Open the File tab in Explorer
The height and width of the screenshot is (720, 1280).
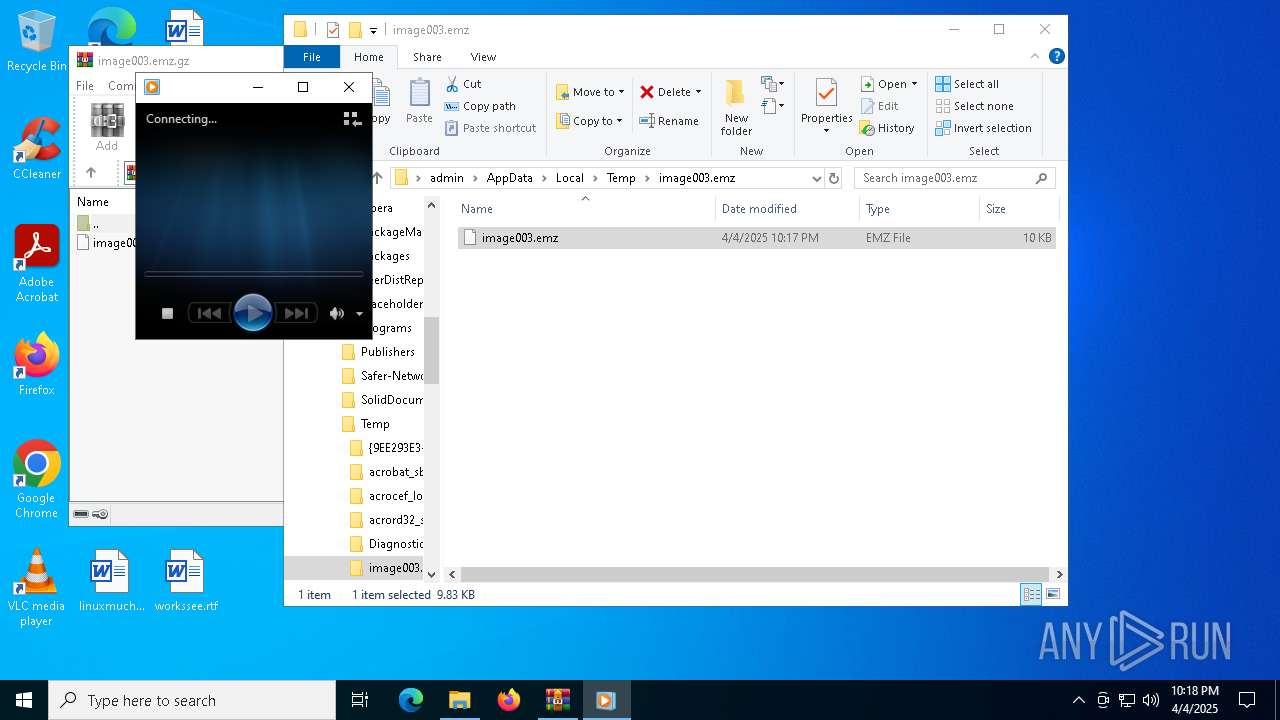tap(312, 57)
